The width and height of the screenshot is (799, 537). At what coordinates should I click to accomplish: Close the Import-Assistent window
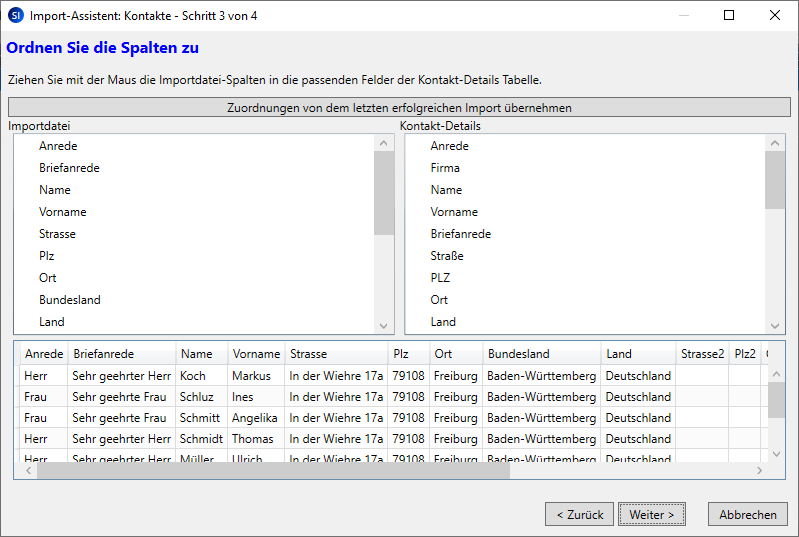click(774, 15)
